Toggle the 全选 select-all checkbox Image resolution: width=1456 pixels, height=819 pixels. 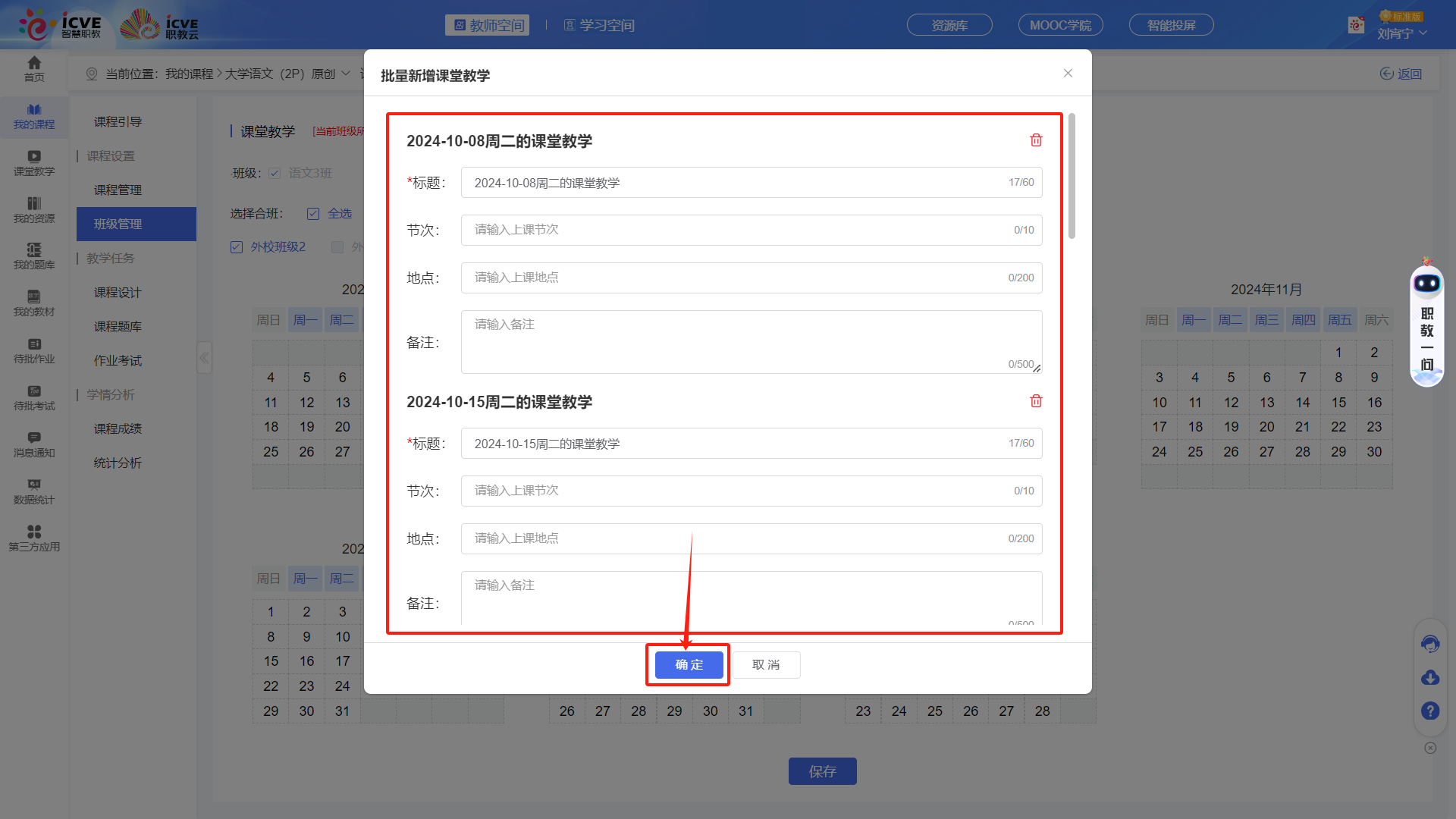tap(313, 213)
